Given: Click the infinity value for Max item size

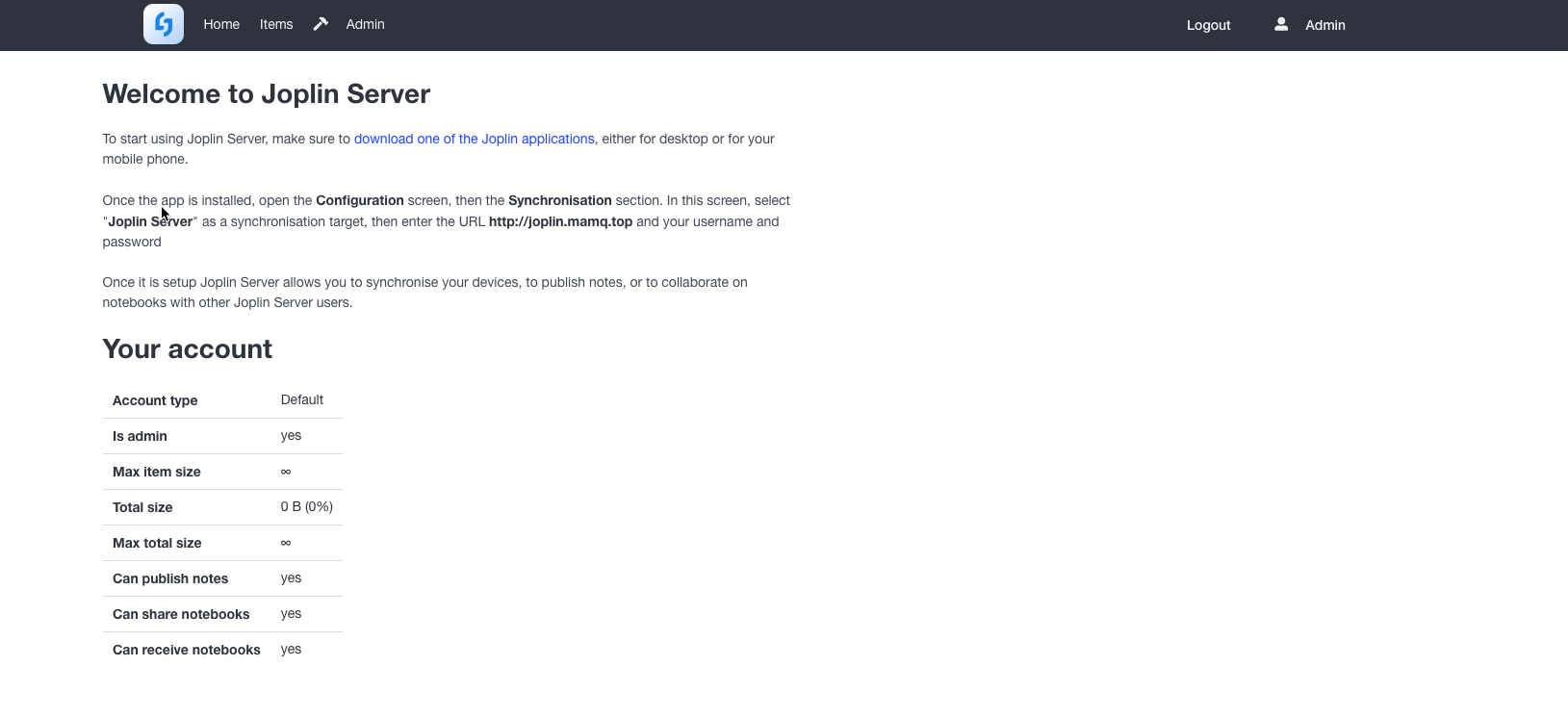Looking at the screenshot, I should pyautogui.click(x=286, y=472).
